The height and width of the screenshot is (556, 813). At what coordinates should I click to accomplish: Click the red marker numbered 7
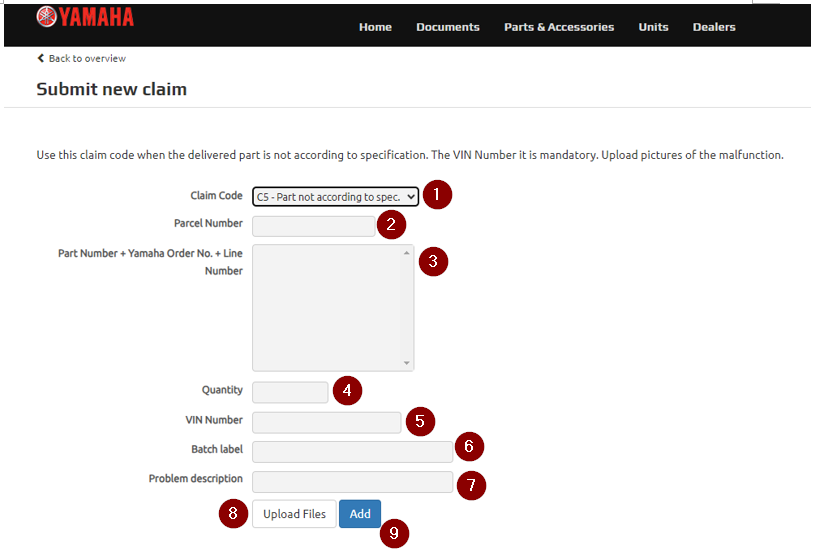point(471,485)
